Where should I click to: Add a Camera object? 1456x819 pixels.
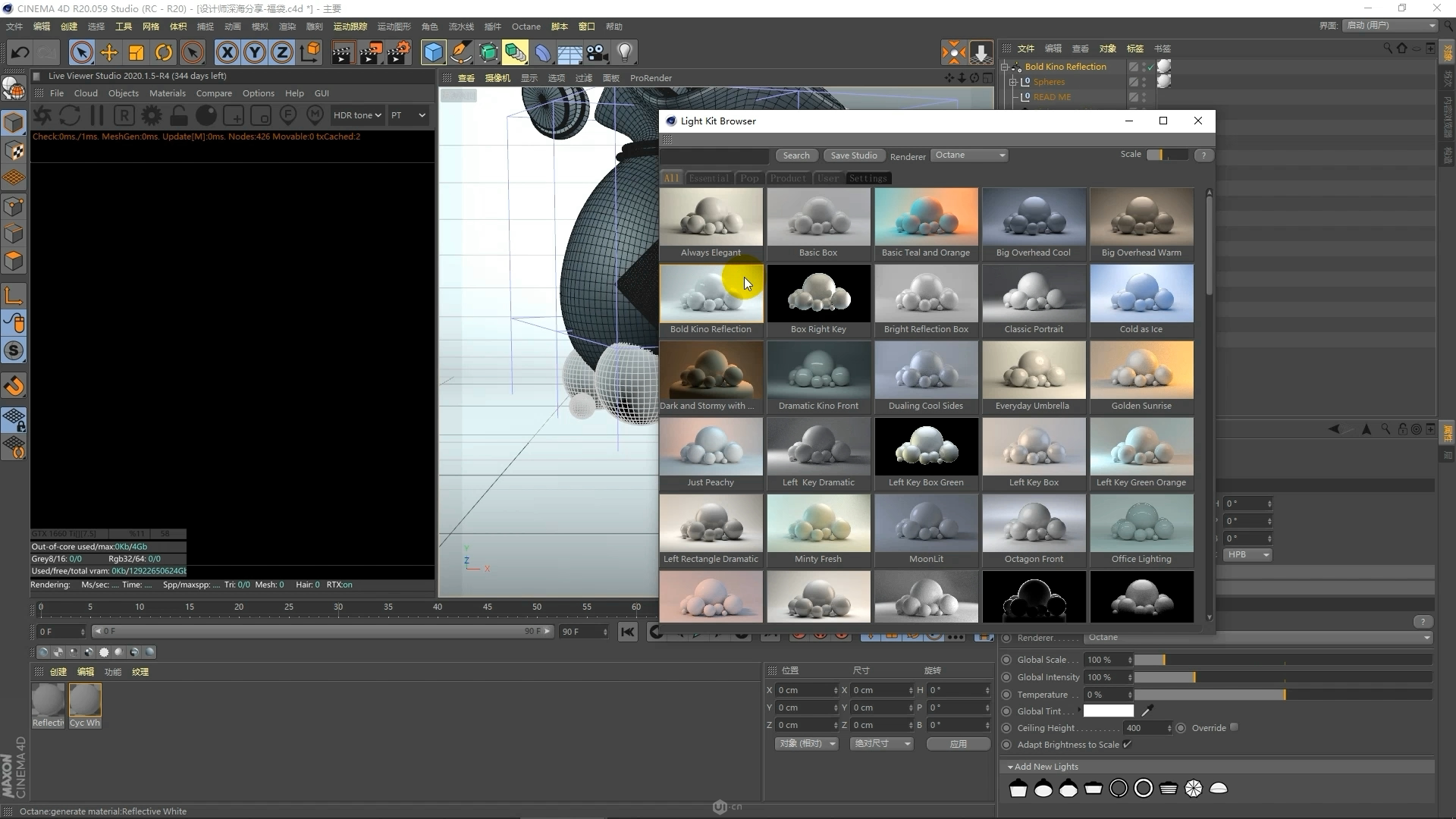click(x=597, y=52)
